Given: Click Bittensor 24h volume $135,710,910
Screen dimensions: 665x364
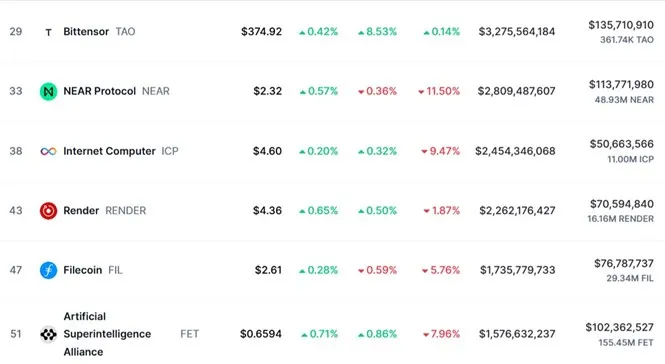Looking at the screenshot, I should point(621,25).
